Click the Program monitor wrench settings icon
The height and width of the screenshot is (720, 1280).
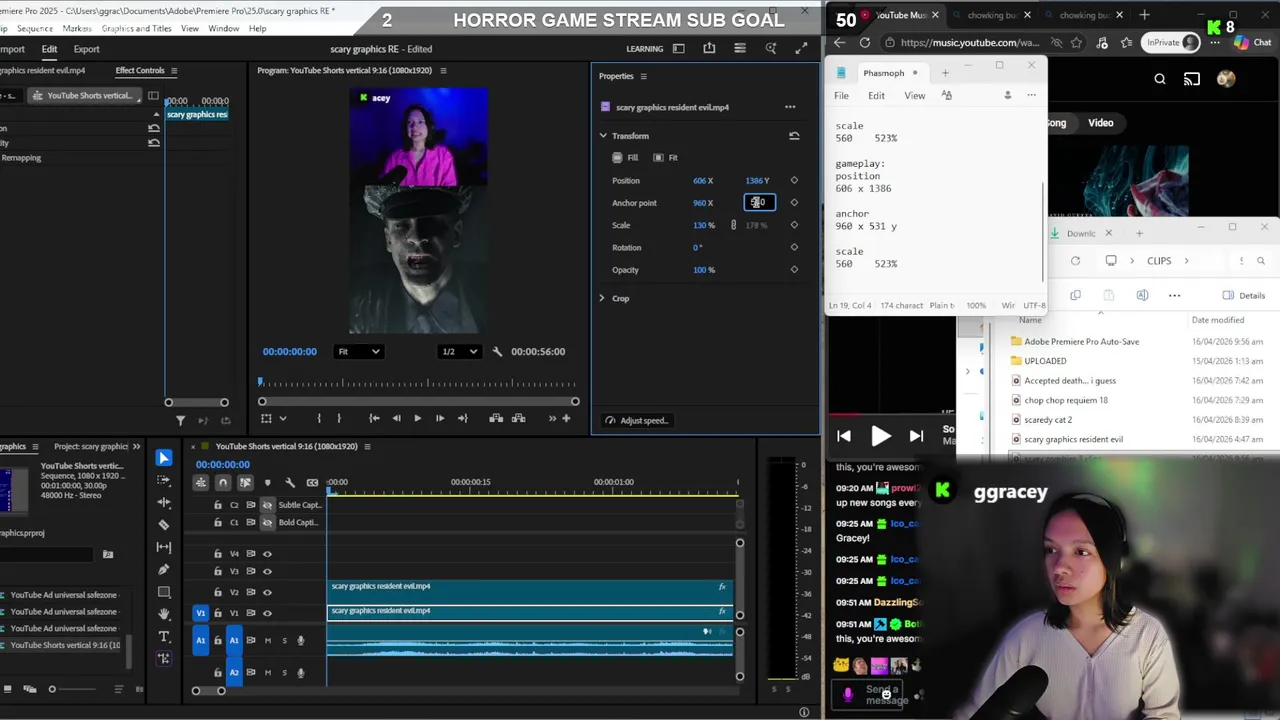click(497, 351)
